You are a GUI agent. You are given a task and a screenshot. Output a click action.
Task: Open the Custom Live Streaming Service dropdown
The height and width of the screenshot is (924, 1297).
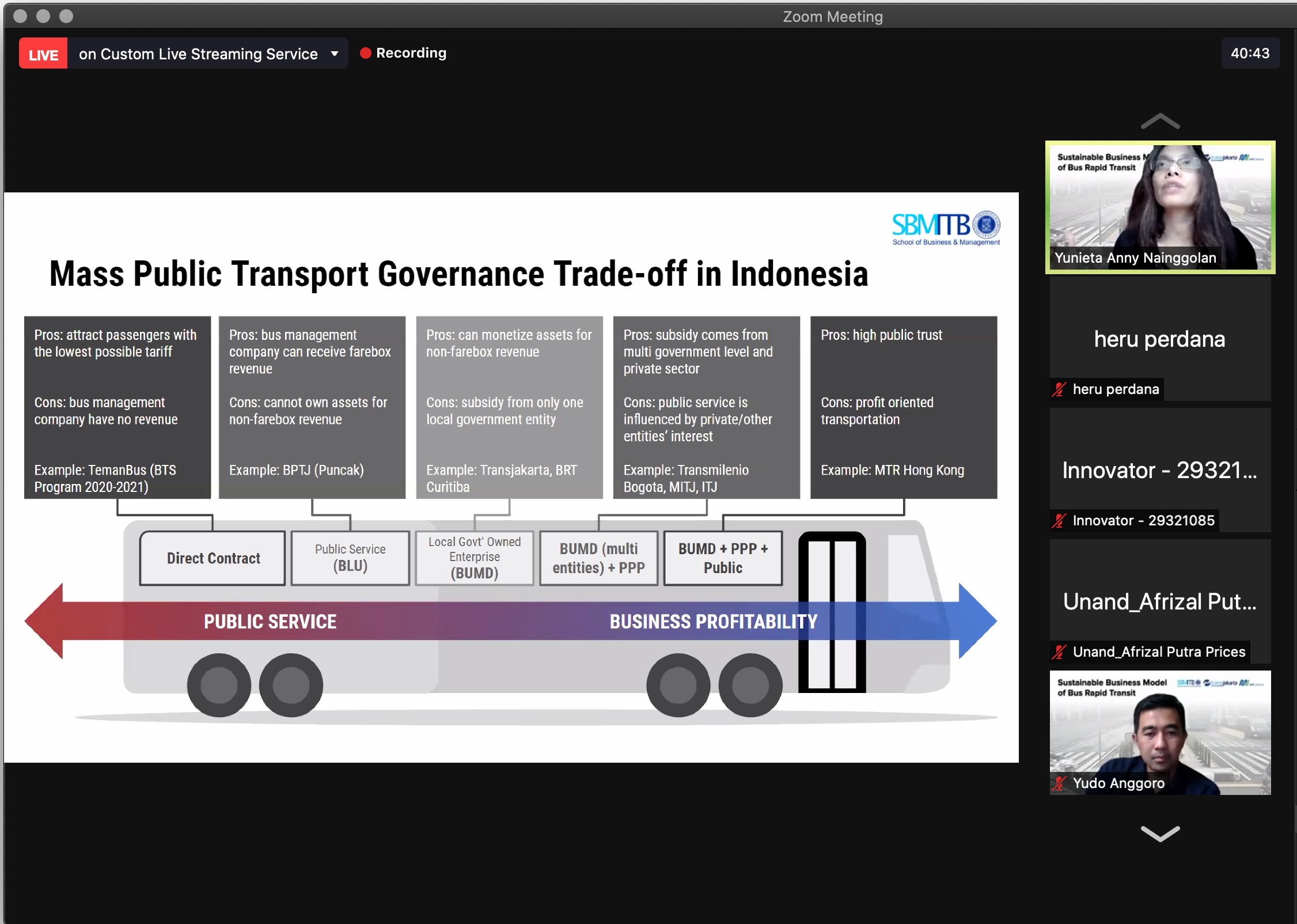[x=334, y=54]
